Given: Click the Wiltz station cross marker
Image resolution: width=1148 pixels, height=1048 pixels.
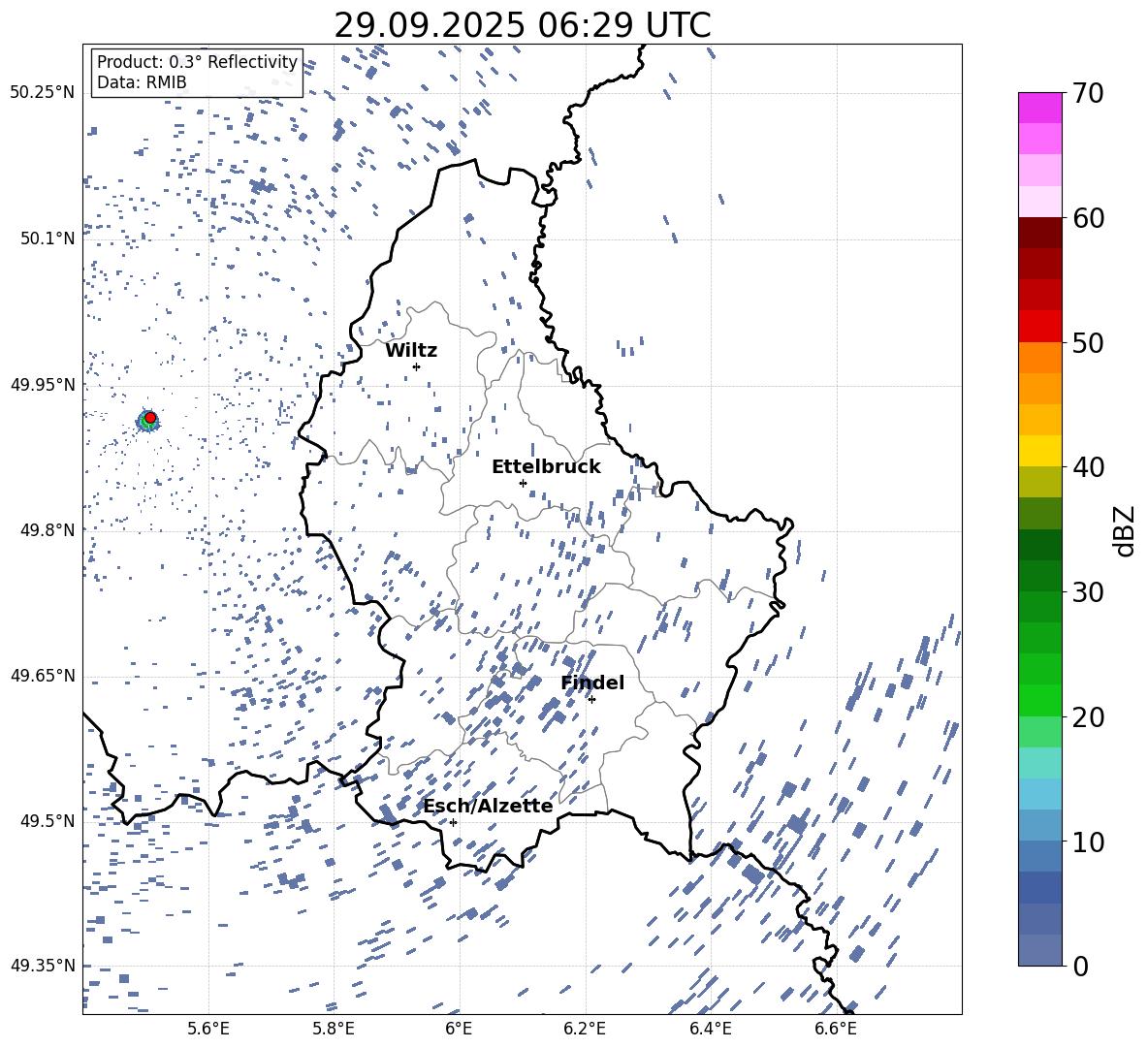Looking at the screenshot, I should point(416,366).
